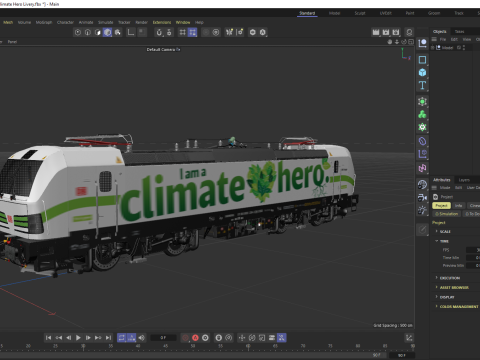Go to start of animation

tap(48, 338)
